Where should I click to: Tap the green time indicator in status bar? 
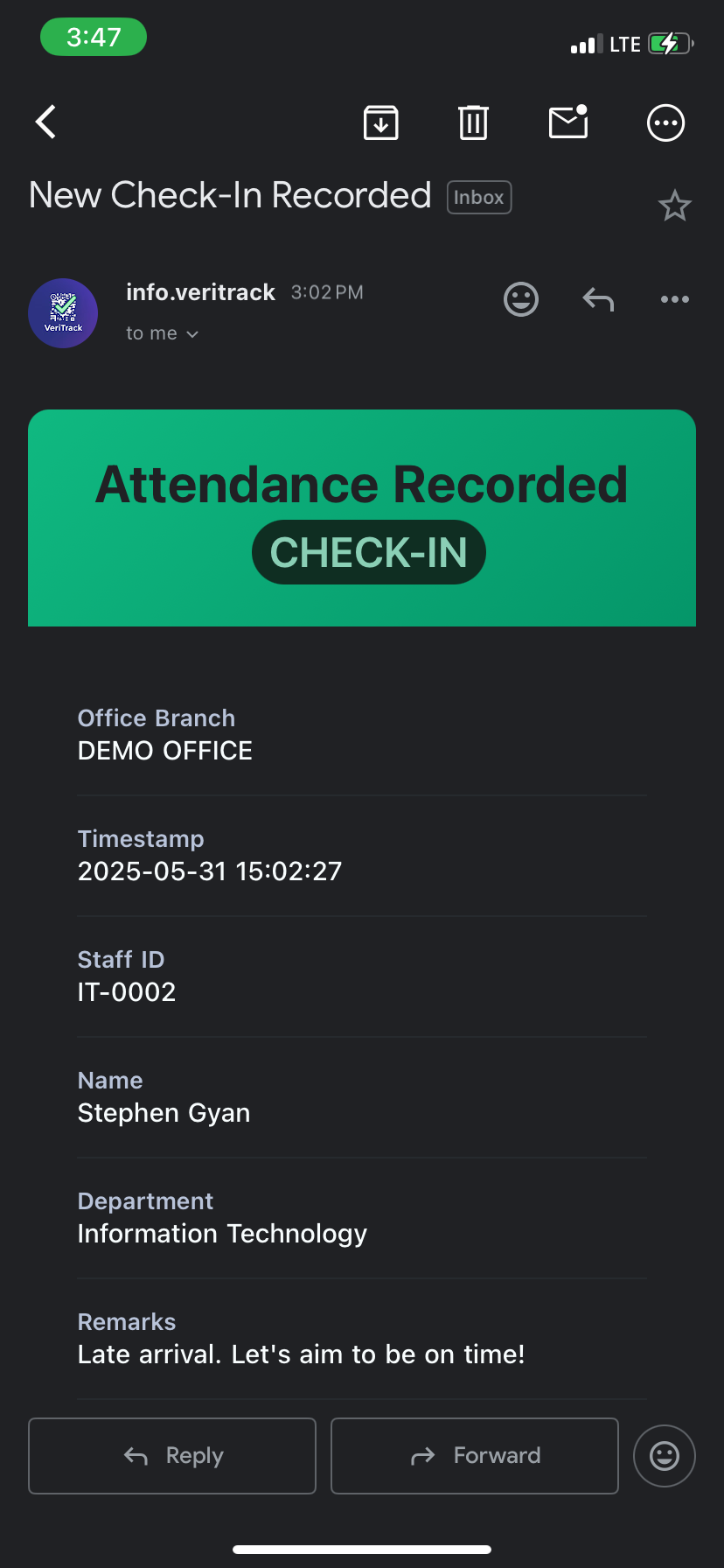pos(94,38)
